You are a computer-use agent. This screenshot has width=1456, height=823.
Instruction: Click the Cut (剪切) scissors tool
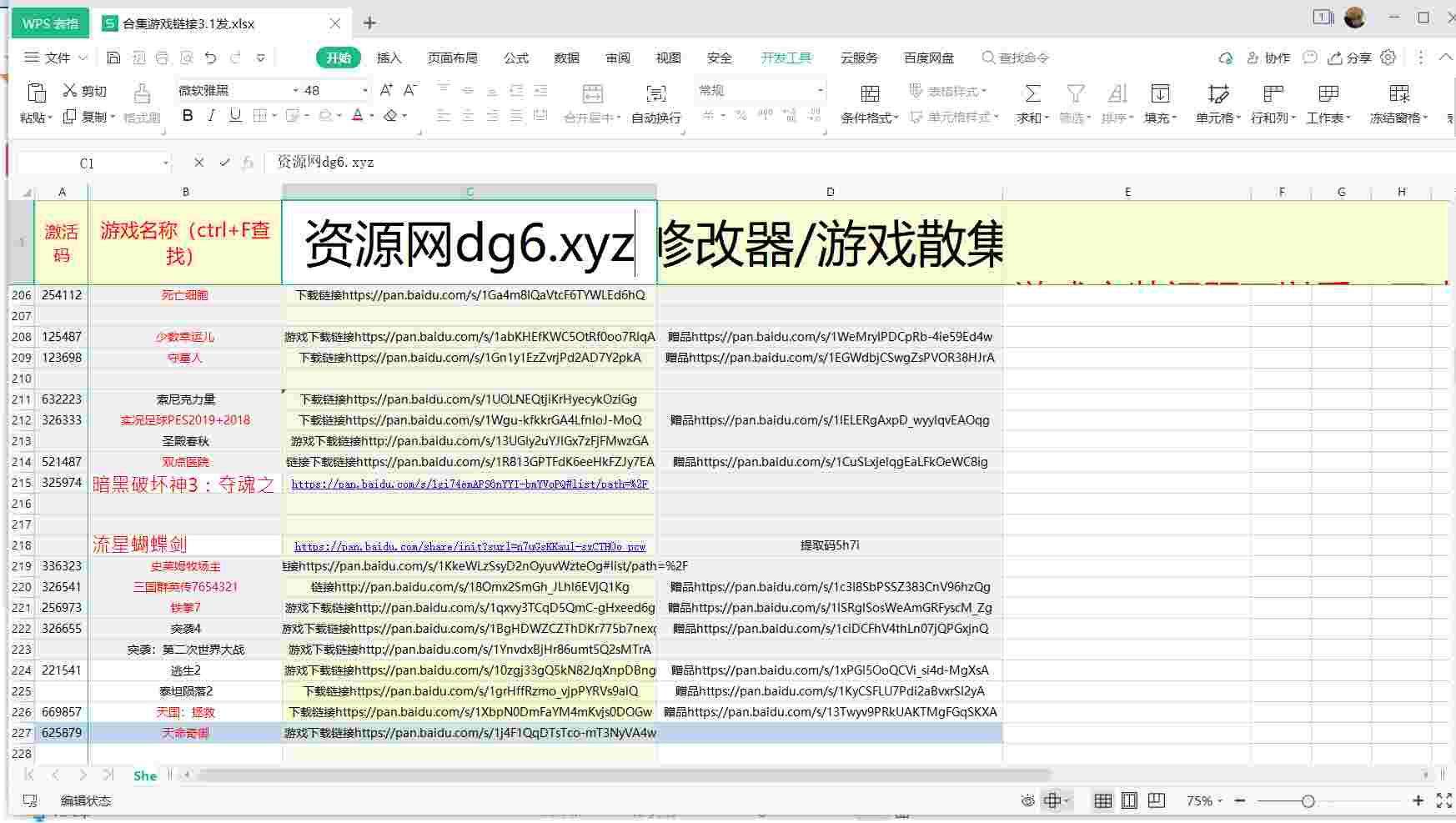[x=86, y=91]
